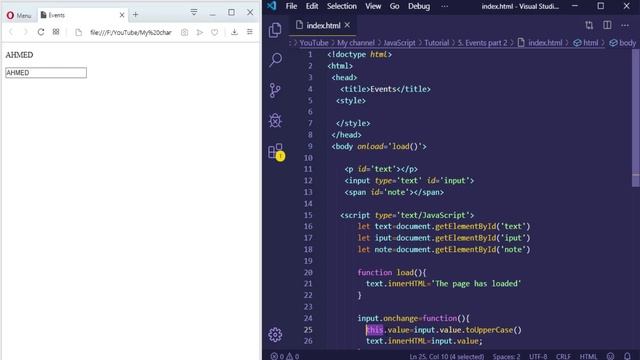Click the YouTube breadcrumb folder
The width and height of the screenshot is (640, 360).
[313, 43]
